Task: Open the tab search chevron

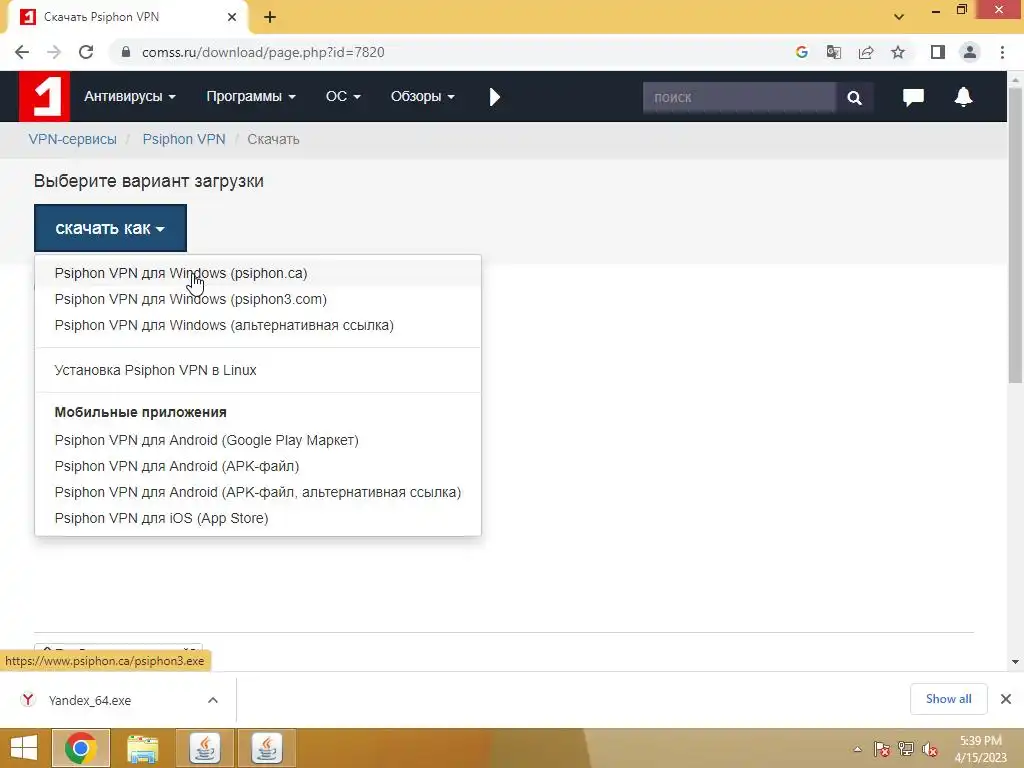Action: click(899, 17)
